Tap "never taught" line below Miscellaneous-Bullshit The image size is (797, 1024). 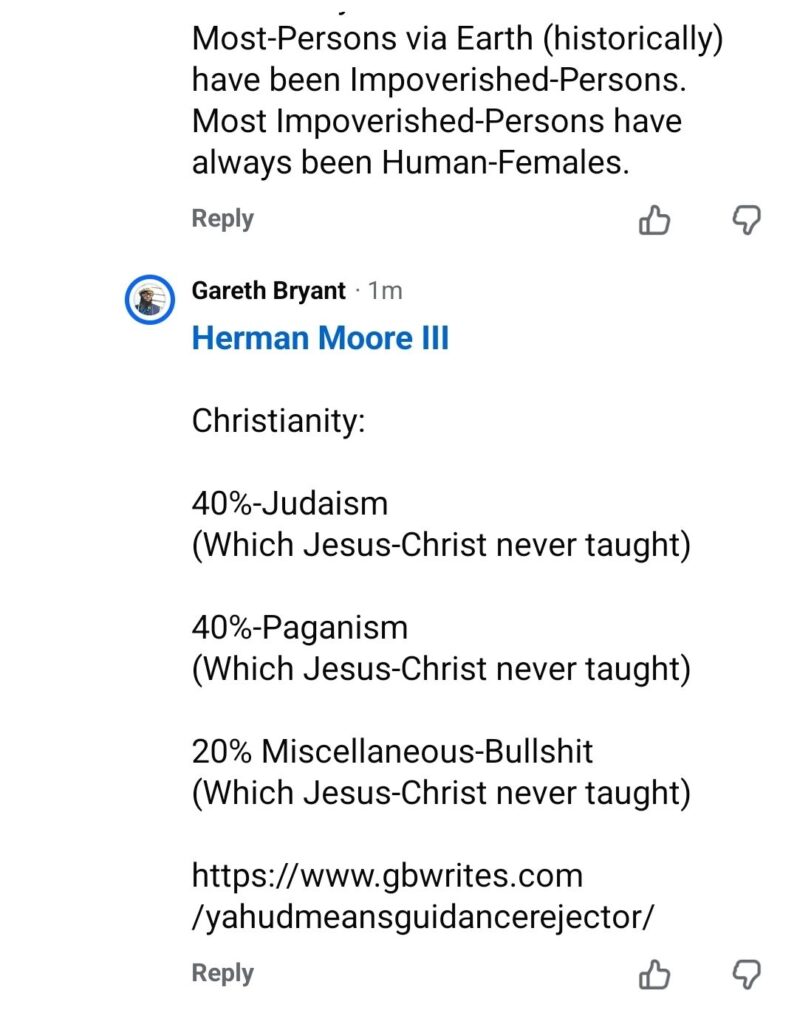pos(440,793)
